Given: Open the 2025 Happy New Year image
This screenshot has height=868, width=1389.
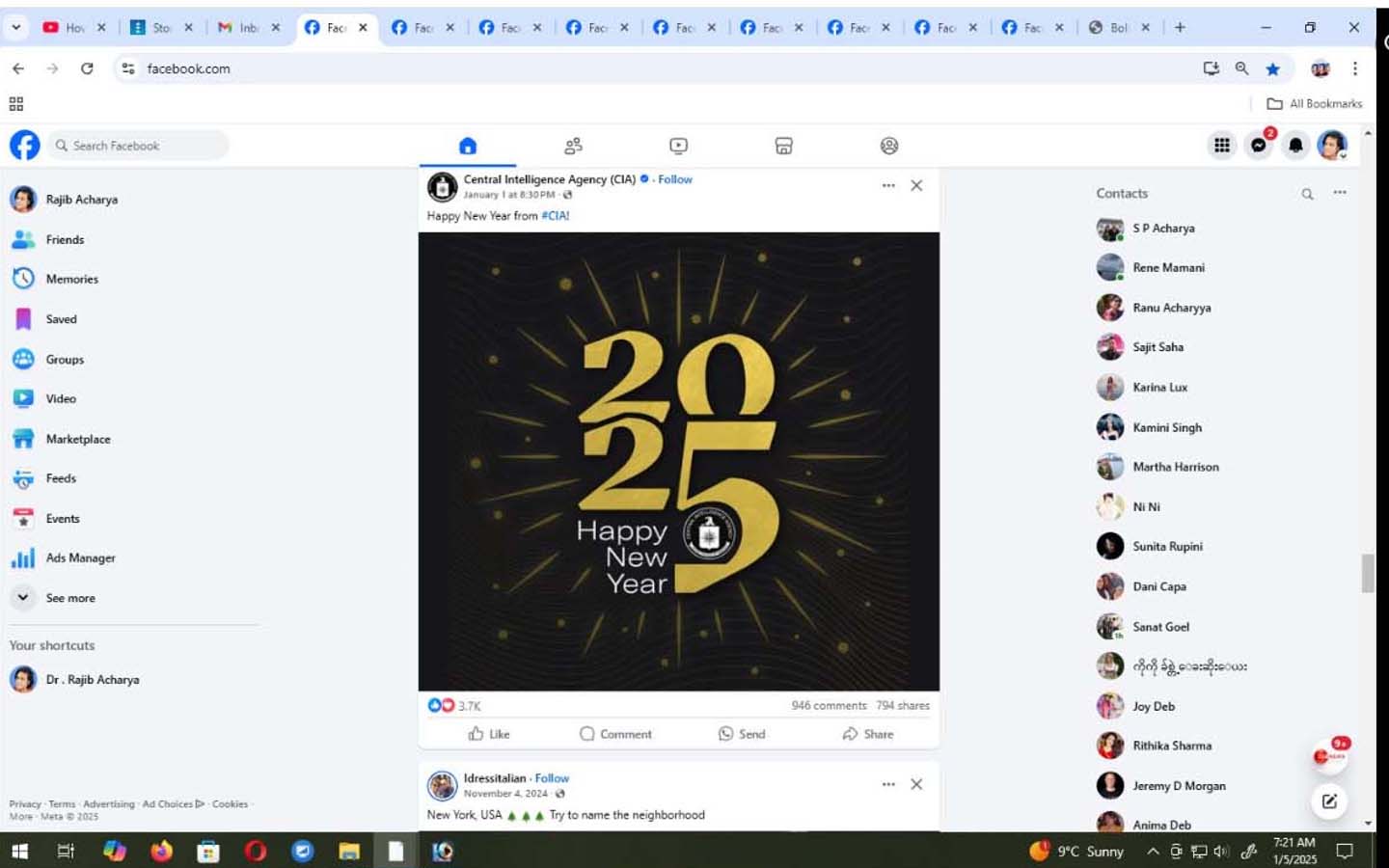Looking at the screenshot, I should coord(679,461).
